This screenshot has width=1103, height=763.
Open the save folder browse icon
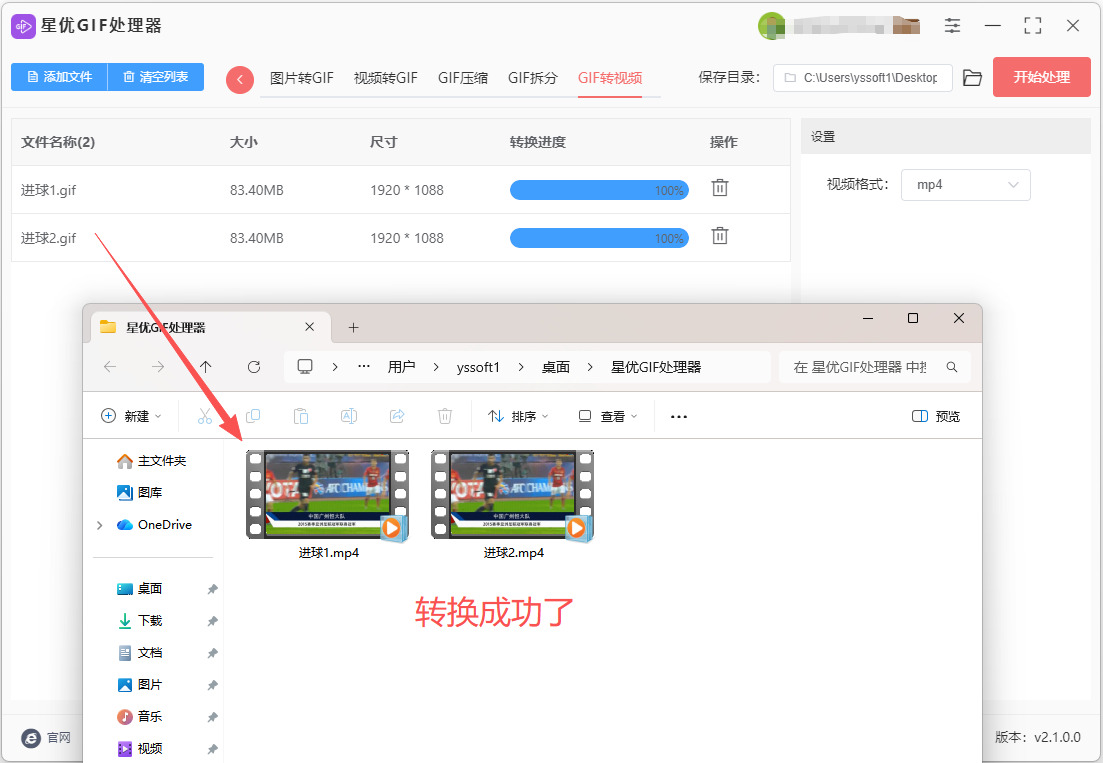point(972,78)
